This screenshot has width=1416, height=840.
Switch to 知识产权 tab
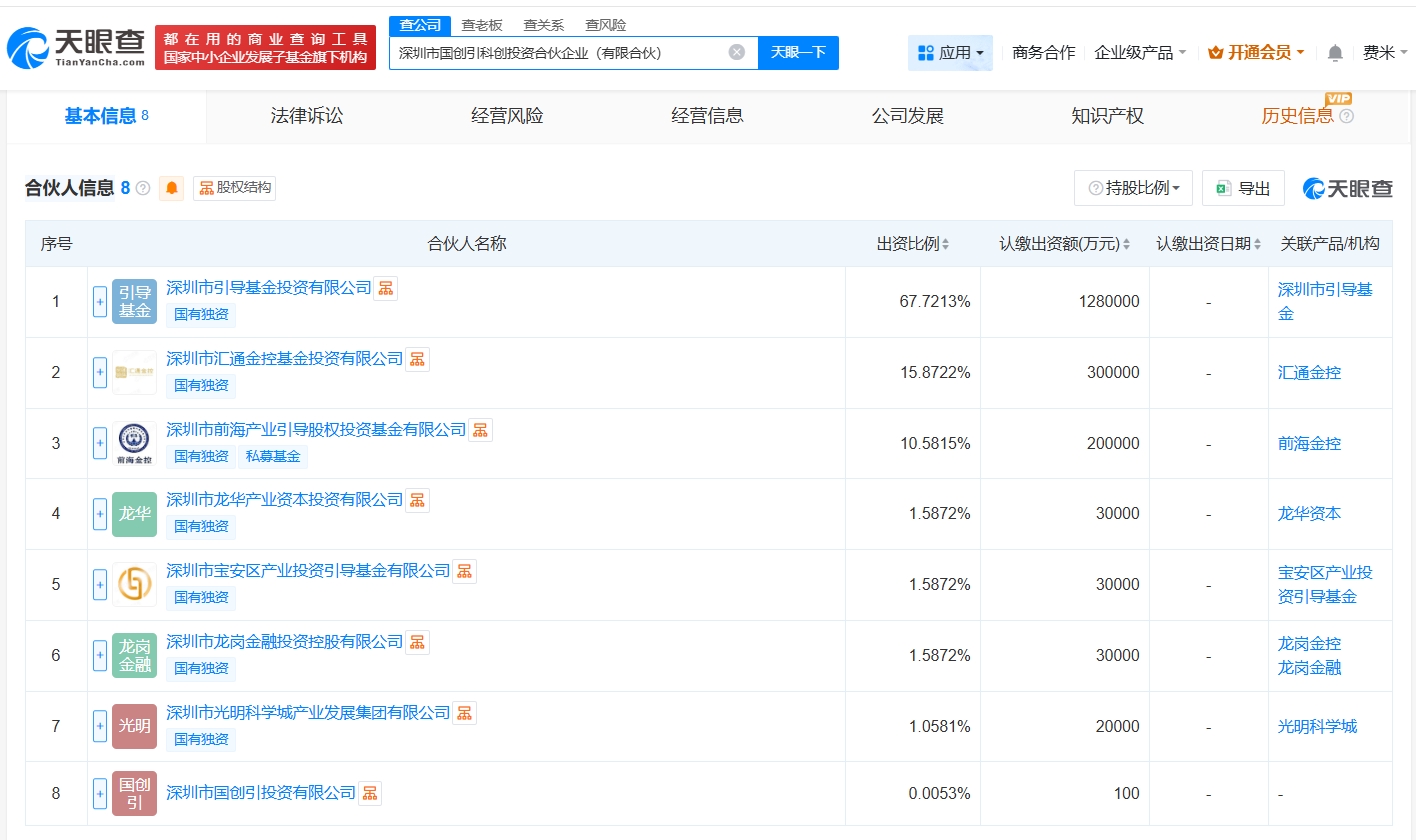[1107, 116]
